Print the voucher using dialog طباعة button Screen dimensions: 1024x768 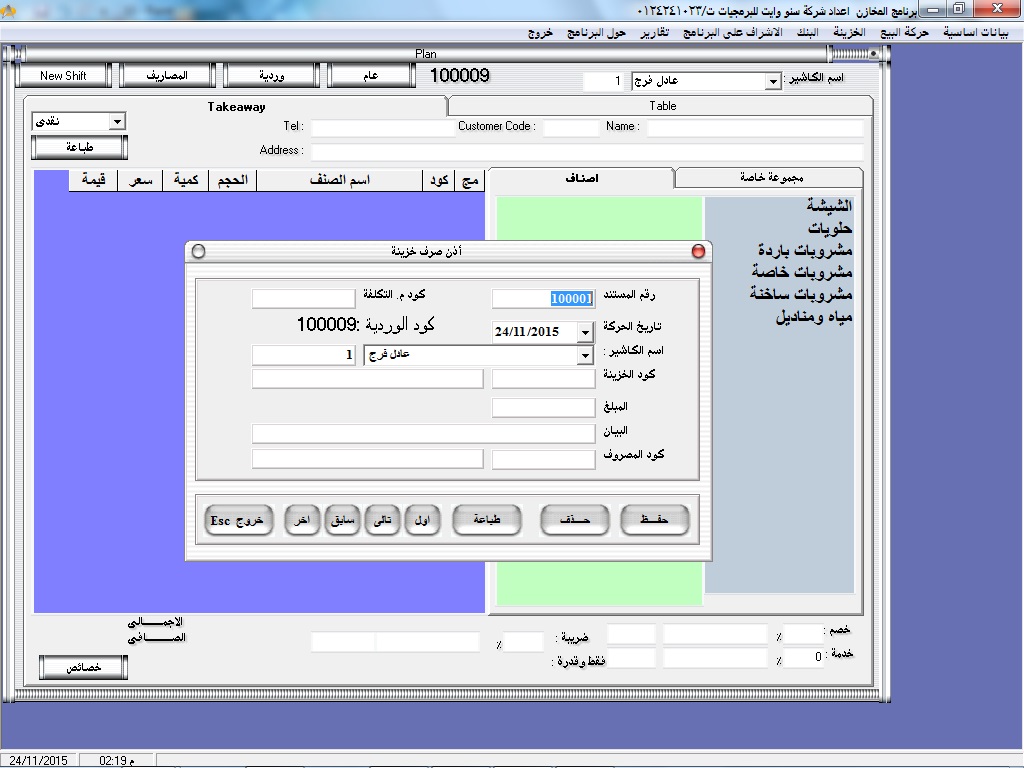click(487, 520)
